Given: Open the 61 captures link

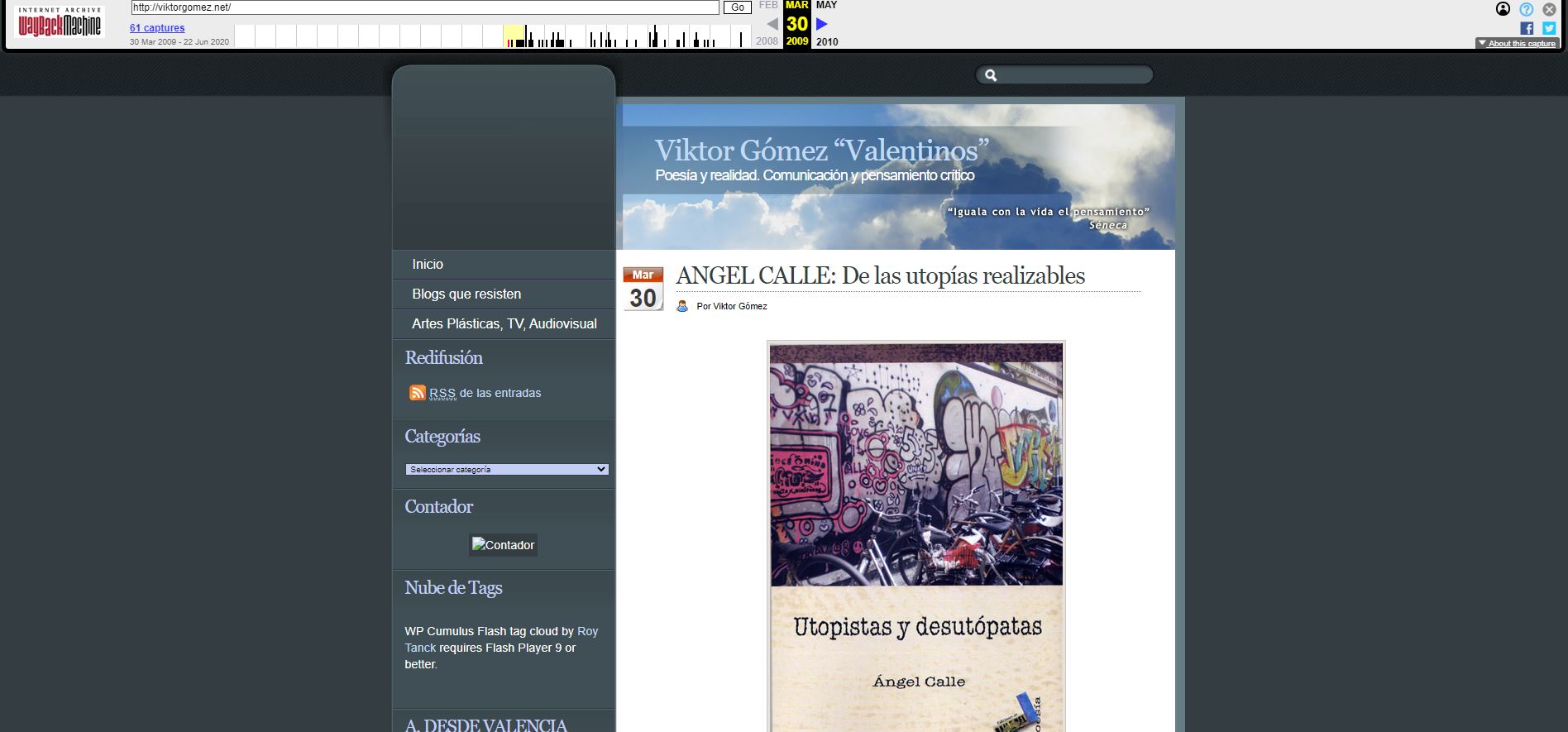Looking at the screenshot, I should 157,28.
